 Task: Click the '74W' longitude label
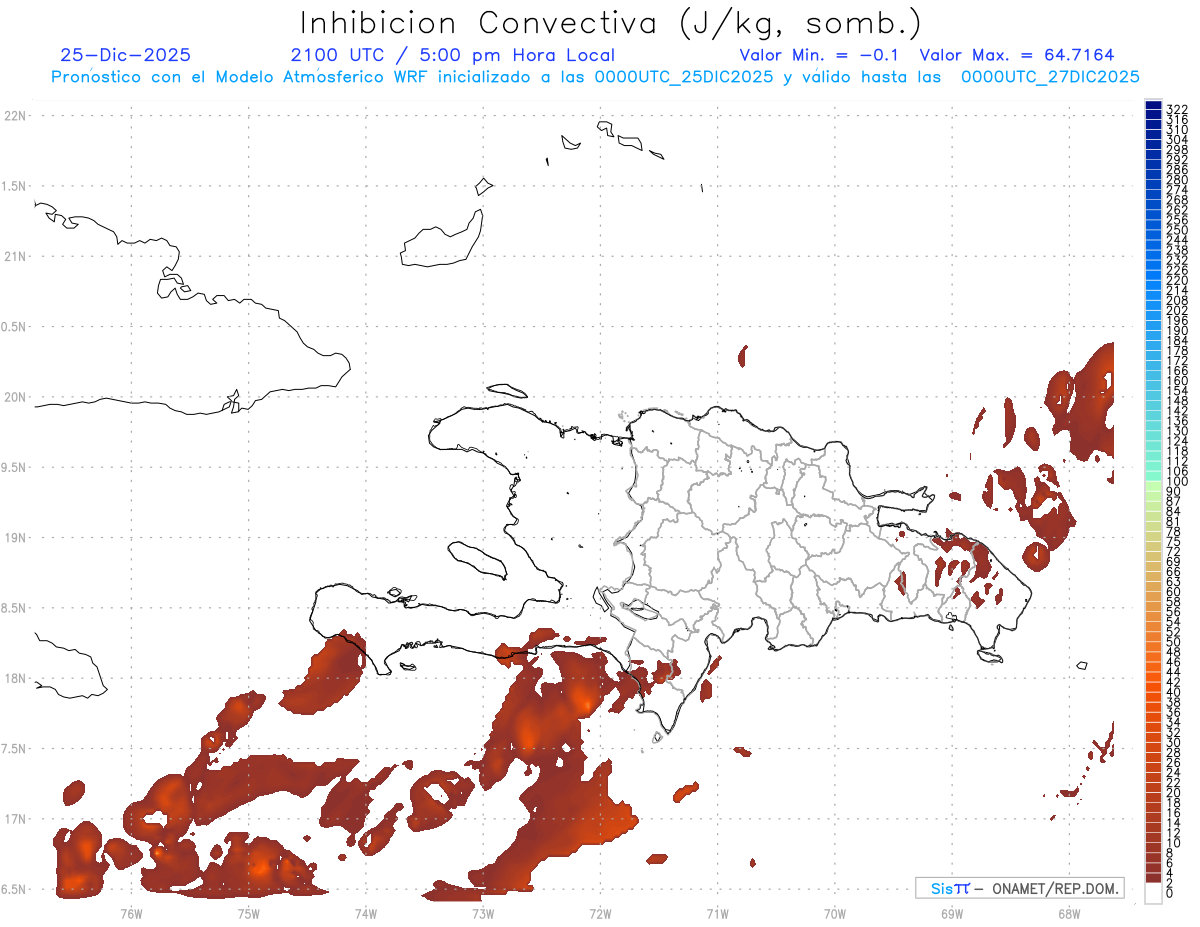point(365,912)
